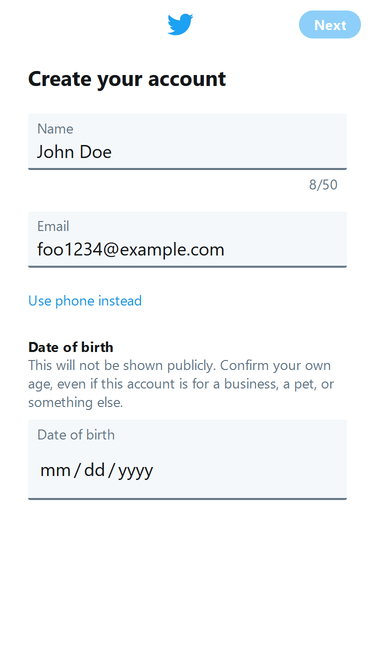This screenshot has height=667, width=375.
Task: Focus the Name input field
Action: (x=188, y=142)
